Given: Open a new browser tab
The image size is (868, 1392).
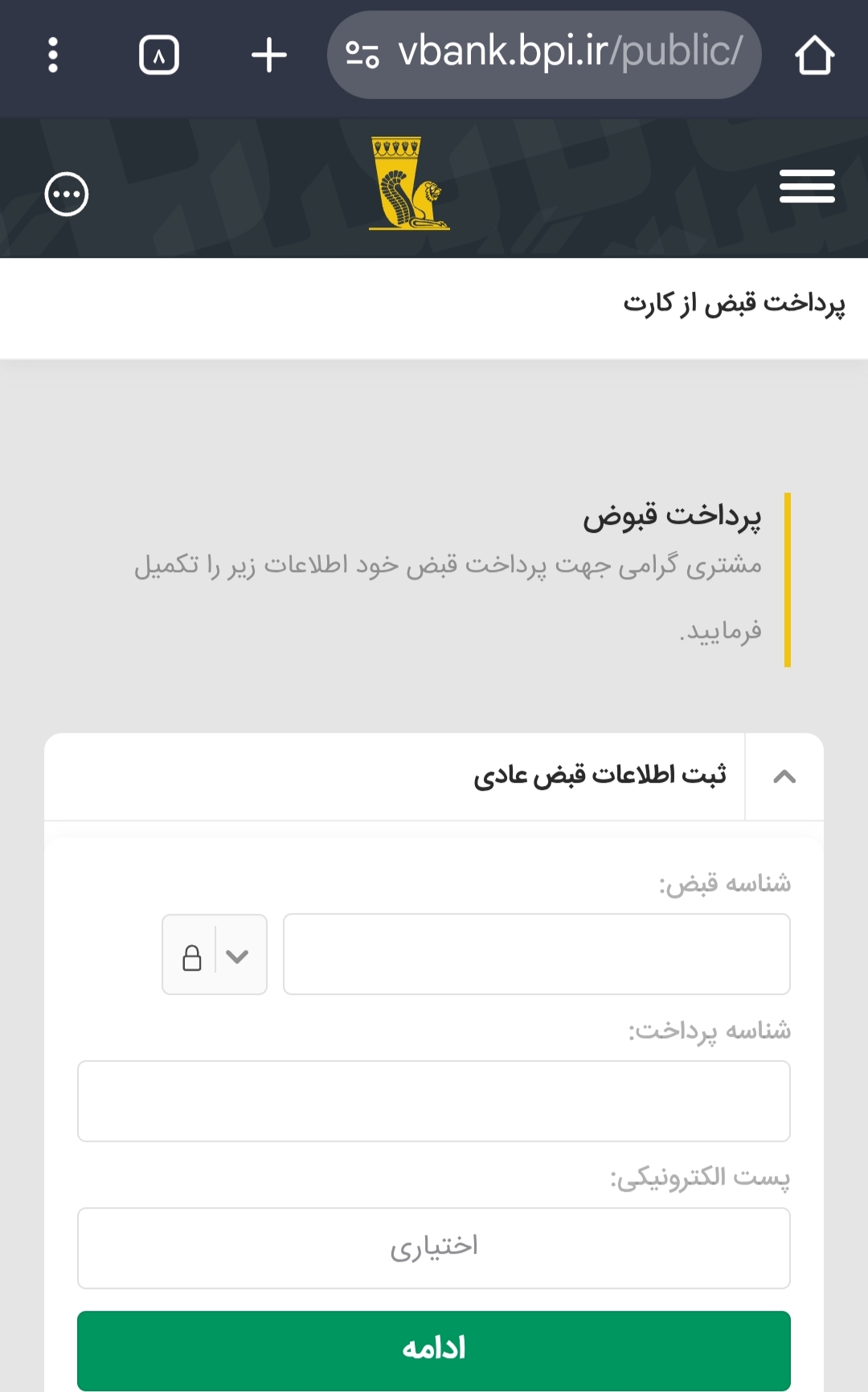Looking at the screenshot, I should coord(269,55).
